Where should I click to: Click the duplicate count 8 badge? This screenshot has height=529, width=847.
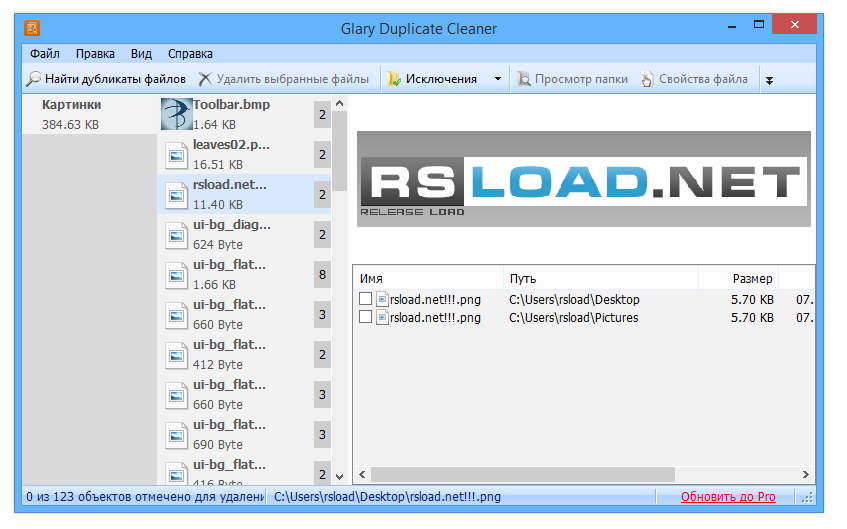[x=322, y=274]
